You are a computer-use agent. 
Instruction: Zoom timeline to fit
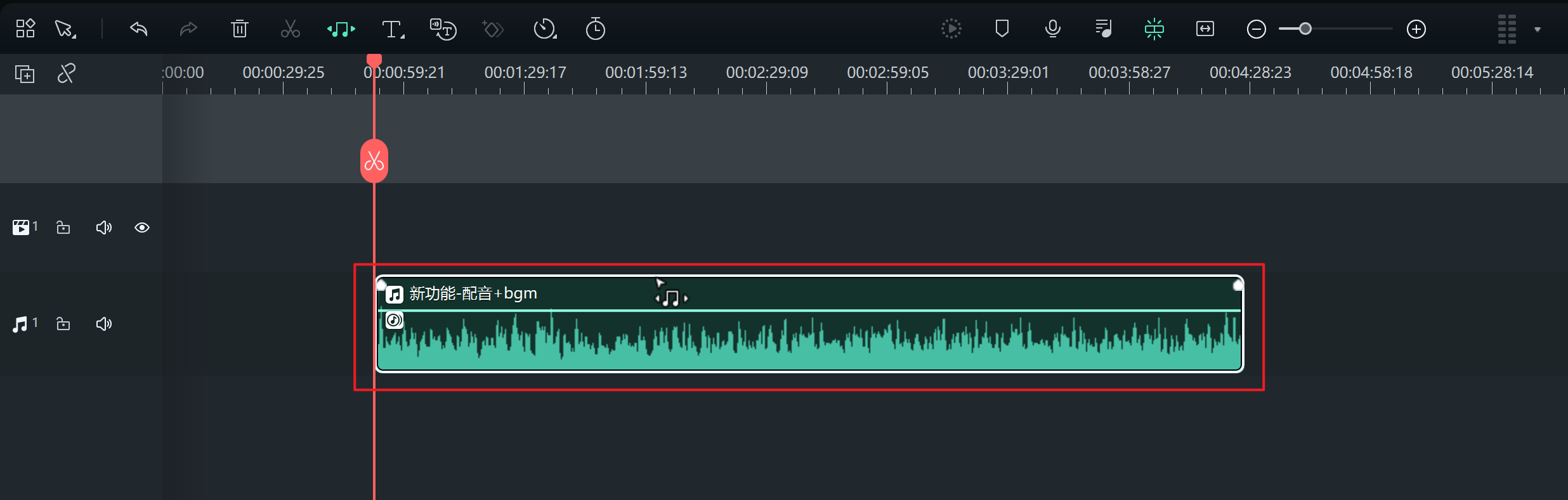pyautogui.click(x=1205, y=29)
